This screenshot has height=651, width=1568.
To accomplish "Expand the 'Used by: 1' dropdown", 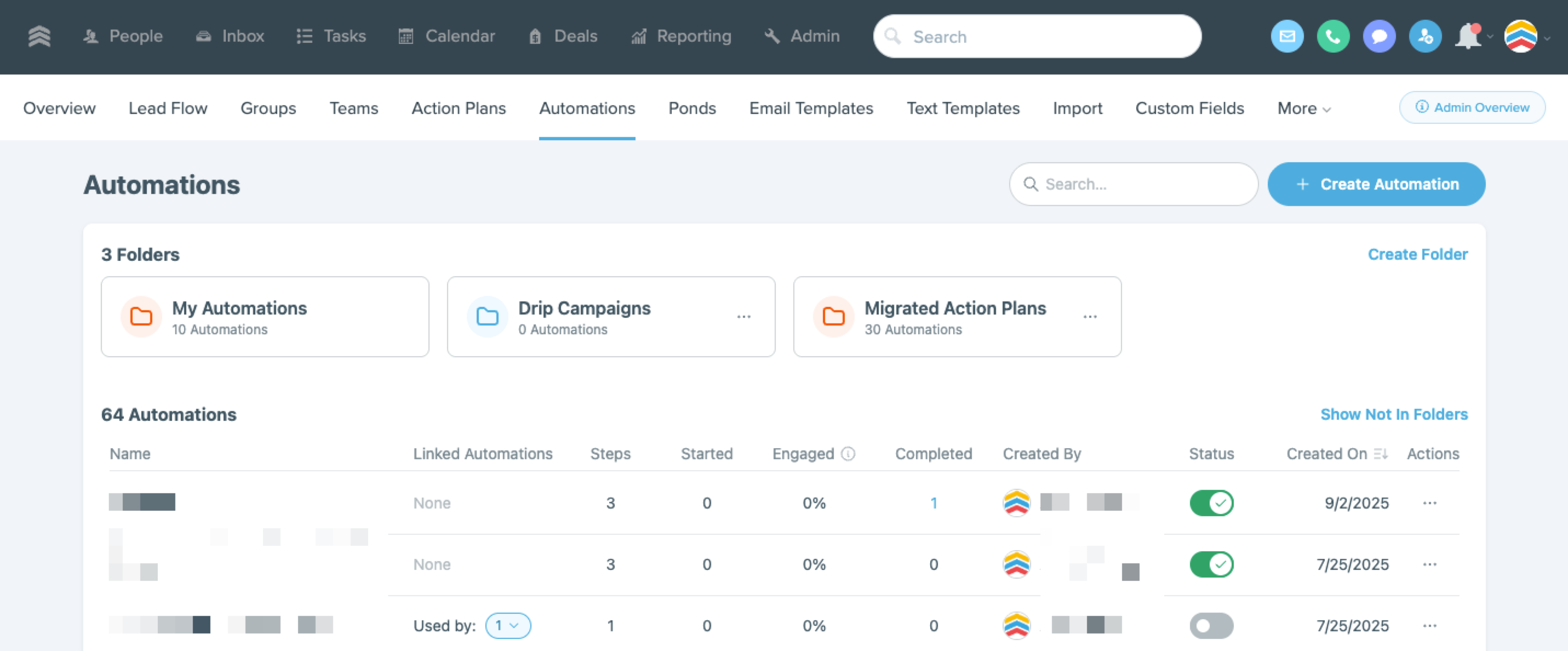I will click(508, 625).
